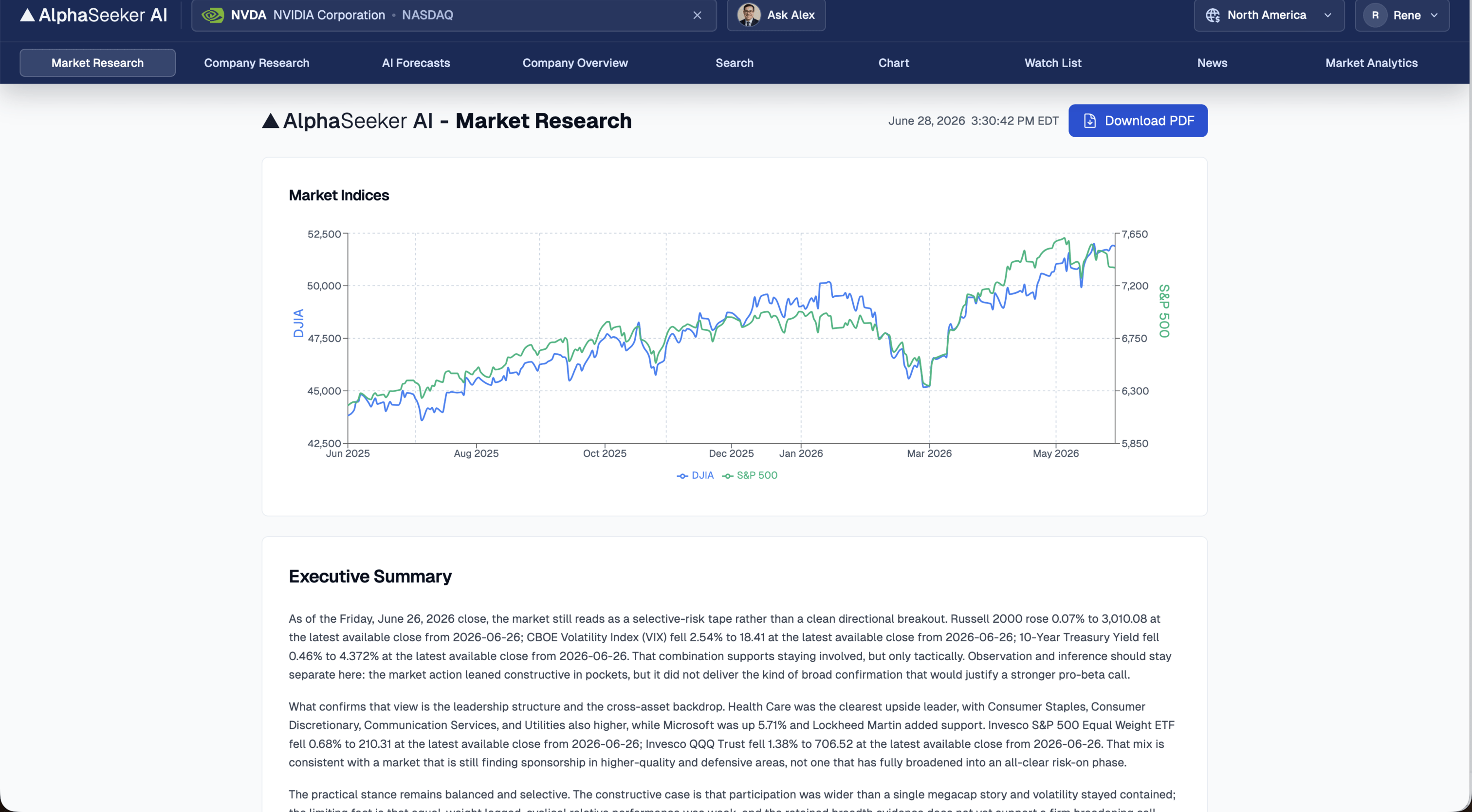This screenshot has width=1472, height=812.
Task: Click the R user avatar circle
Action: (x=1375, y=15)
